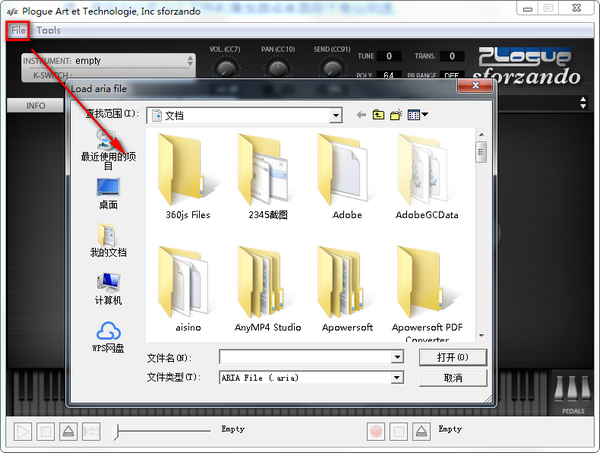
Task: Click the Open (打开) button
Action: (453, 357)
